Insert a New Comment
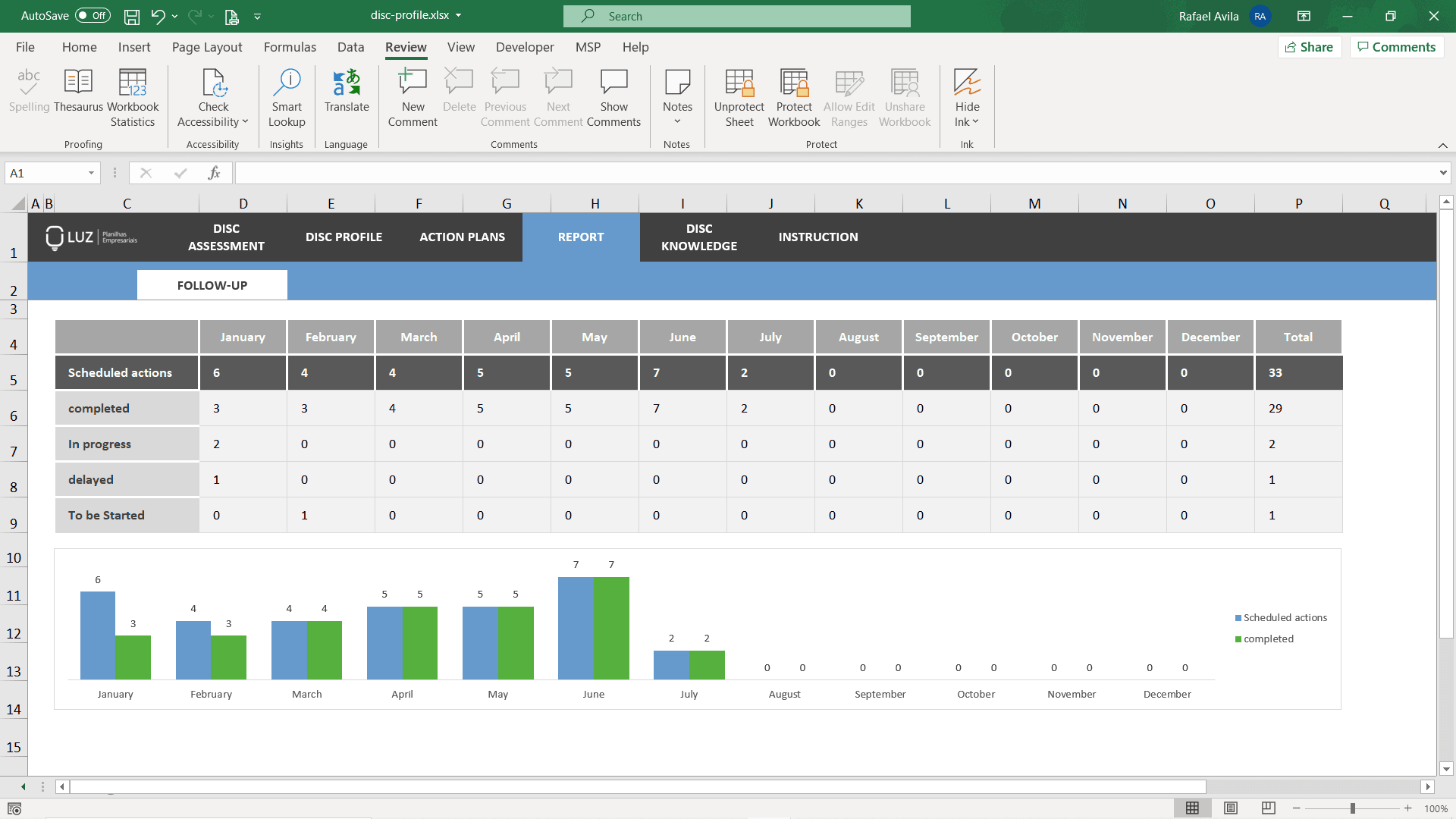Viewport: 1456px width, 819px height. 412,96
